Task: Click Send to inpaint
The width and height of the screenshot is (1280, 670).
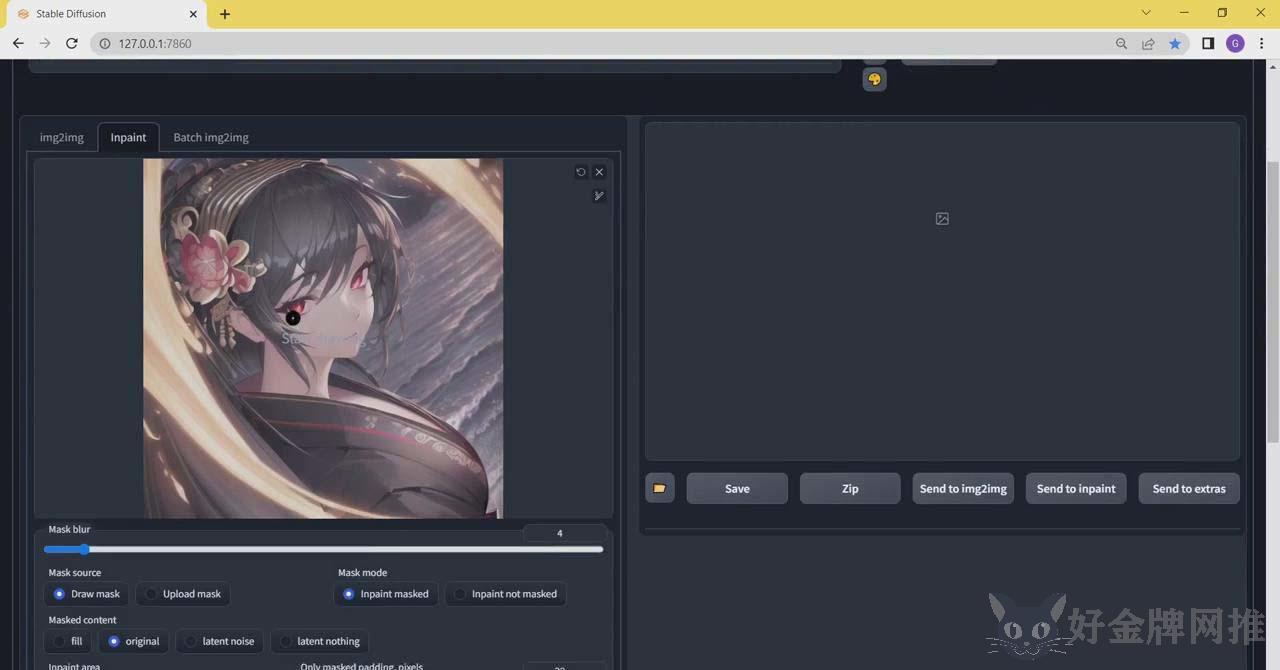Action: point(1076,488)
